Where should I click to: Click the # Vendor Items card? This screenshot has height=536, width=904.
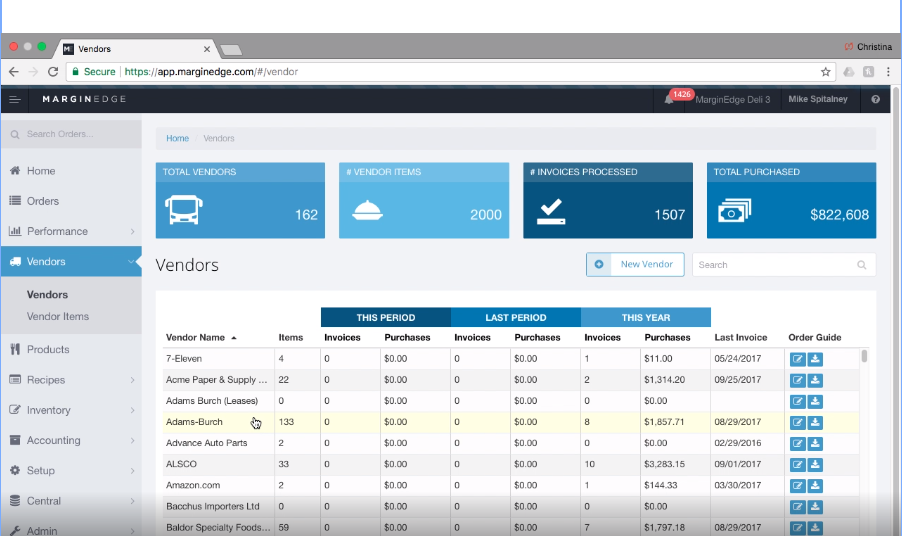click(424, 201)
